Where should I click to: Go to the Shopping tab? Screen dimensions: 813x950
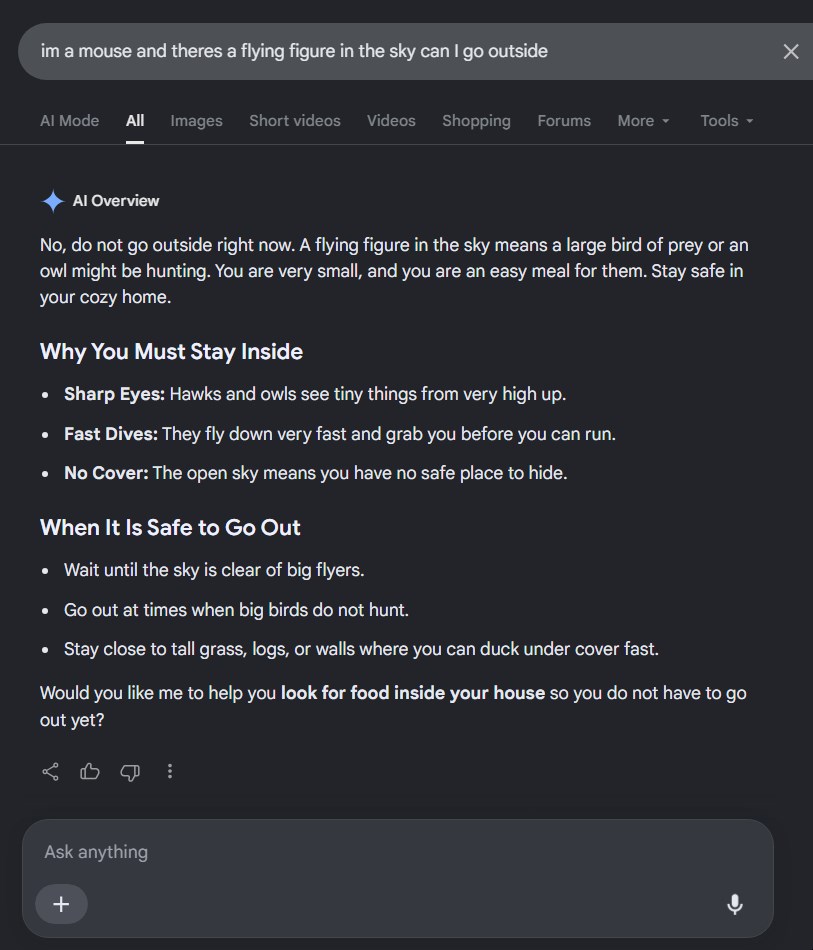(476, 121)
